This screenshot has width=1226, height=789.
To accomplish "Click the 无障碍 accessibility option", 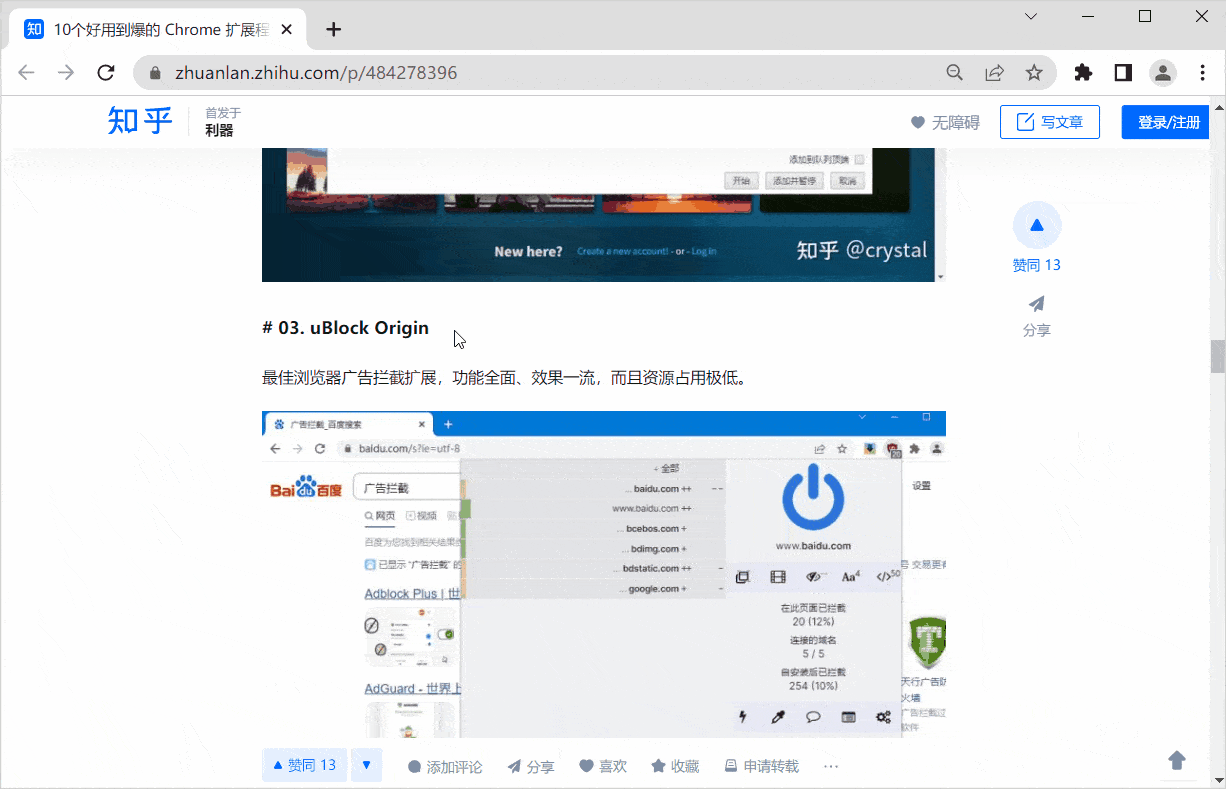I will tap(944, 122).
